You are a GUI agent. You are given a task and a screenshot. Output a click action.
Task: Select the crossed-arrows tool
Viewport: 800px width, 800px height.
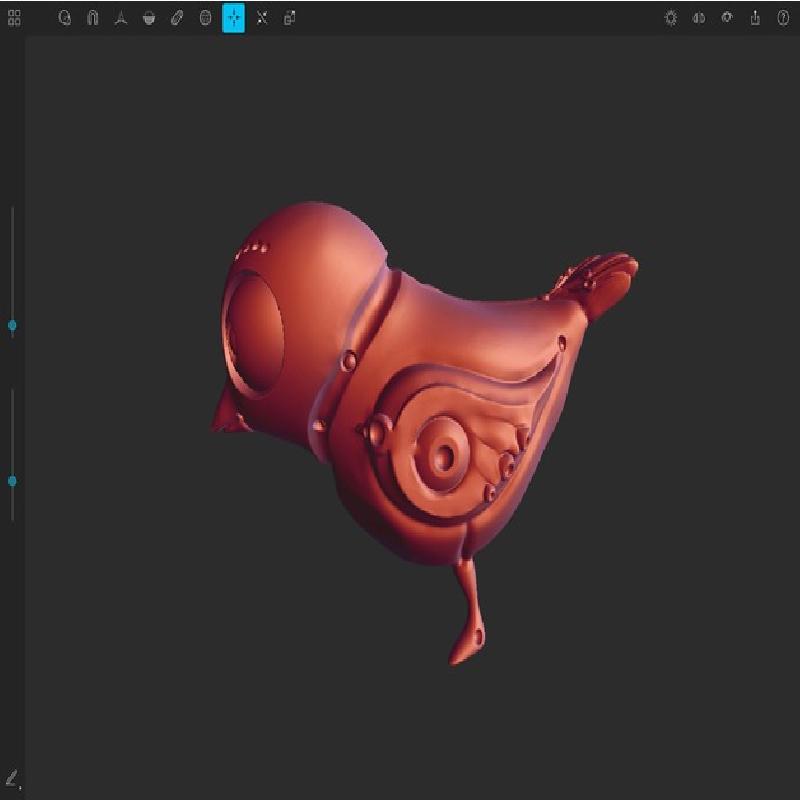(x=261, y=18)
